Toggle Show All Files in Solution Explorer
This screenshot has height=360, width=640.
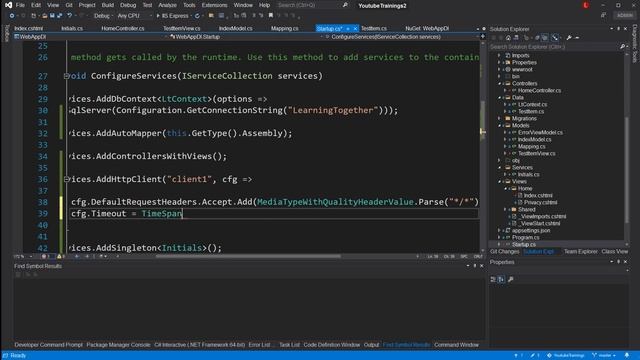[544, 38]
